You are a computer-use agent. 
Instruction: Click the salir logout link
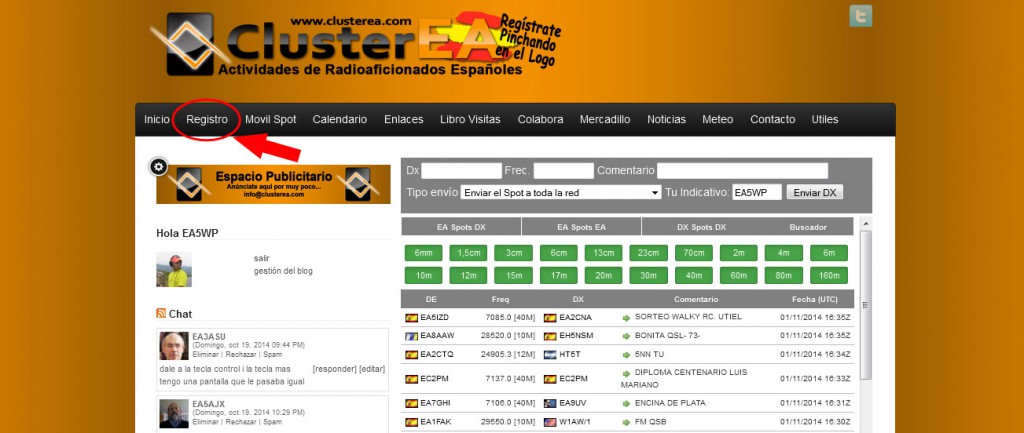pos(261,259)
